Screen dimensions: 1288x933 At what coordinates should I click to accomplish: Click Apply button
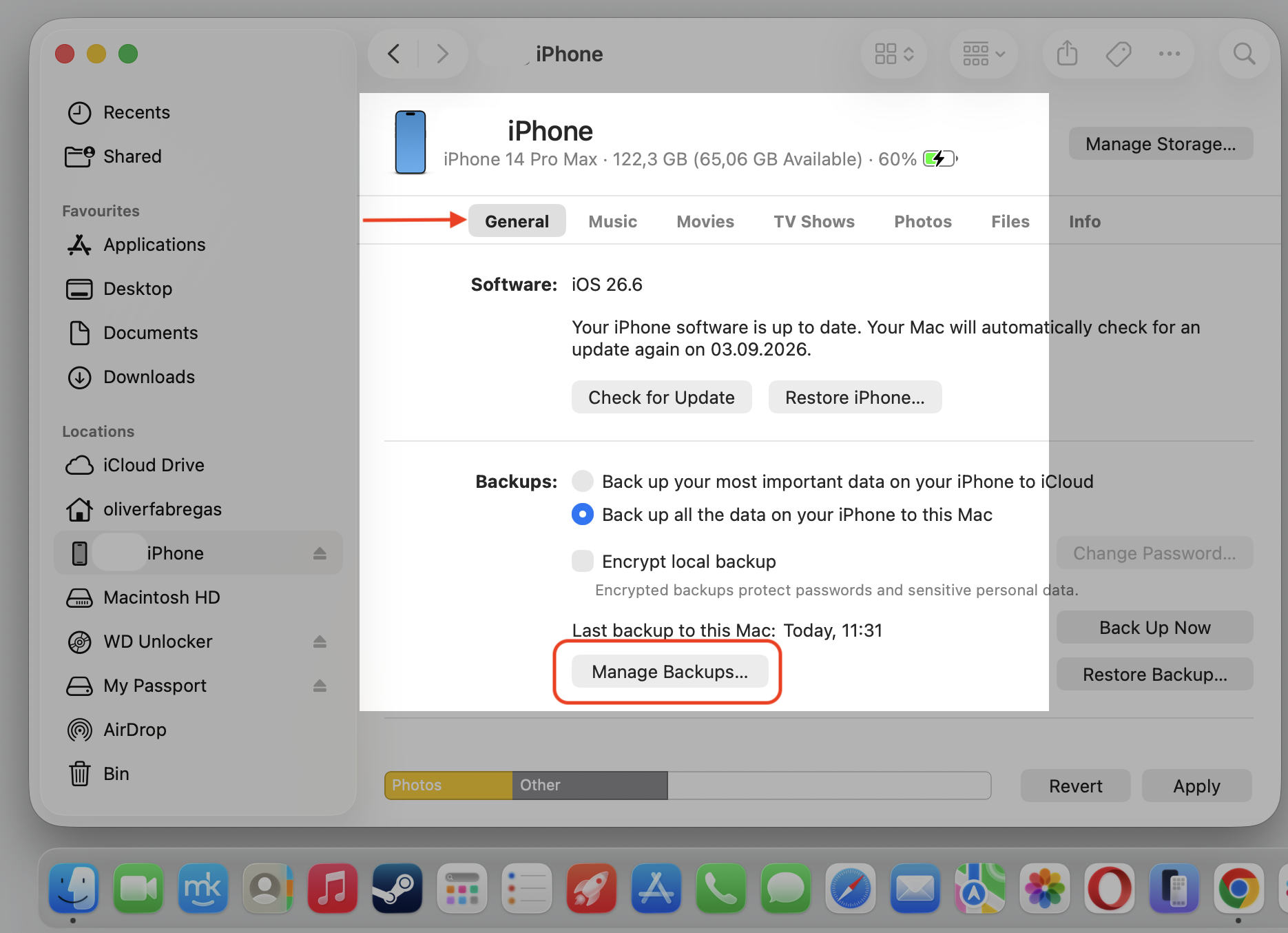pyautogui.click(x=1196, y=786)
